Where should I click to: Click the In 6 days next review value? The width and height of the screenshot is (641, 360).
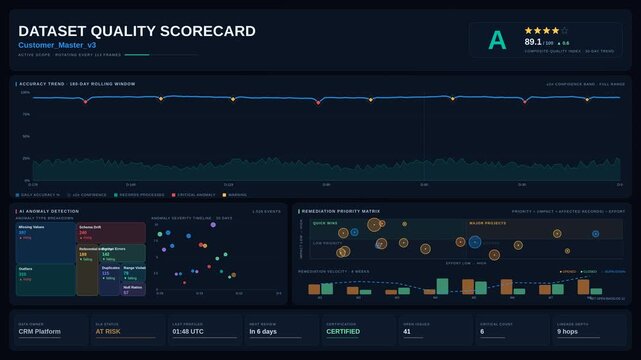[263, 331]
